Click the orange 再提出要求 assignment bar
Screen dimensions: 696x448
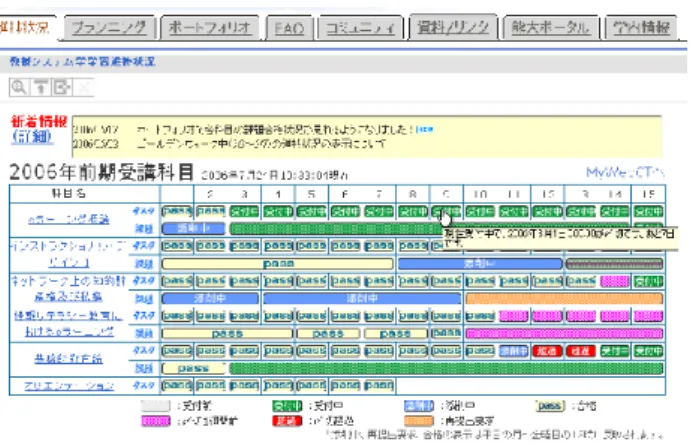(x=564, y=298)
